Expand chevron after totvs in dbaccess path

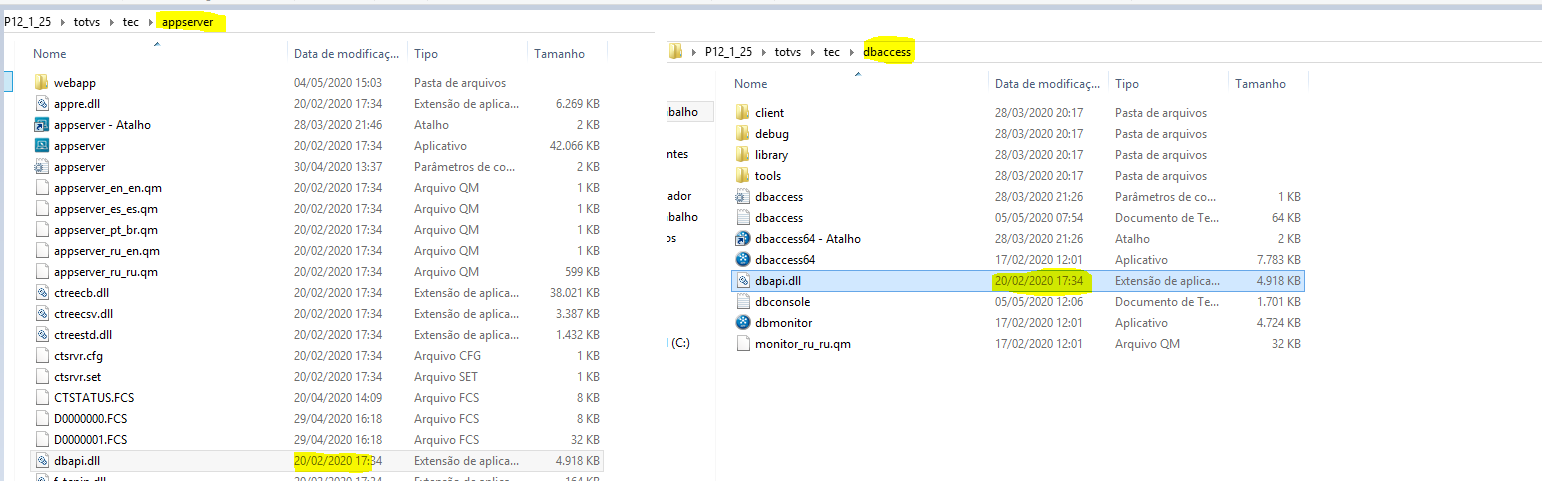(814, 52)
